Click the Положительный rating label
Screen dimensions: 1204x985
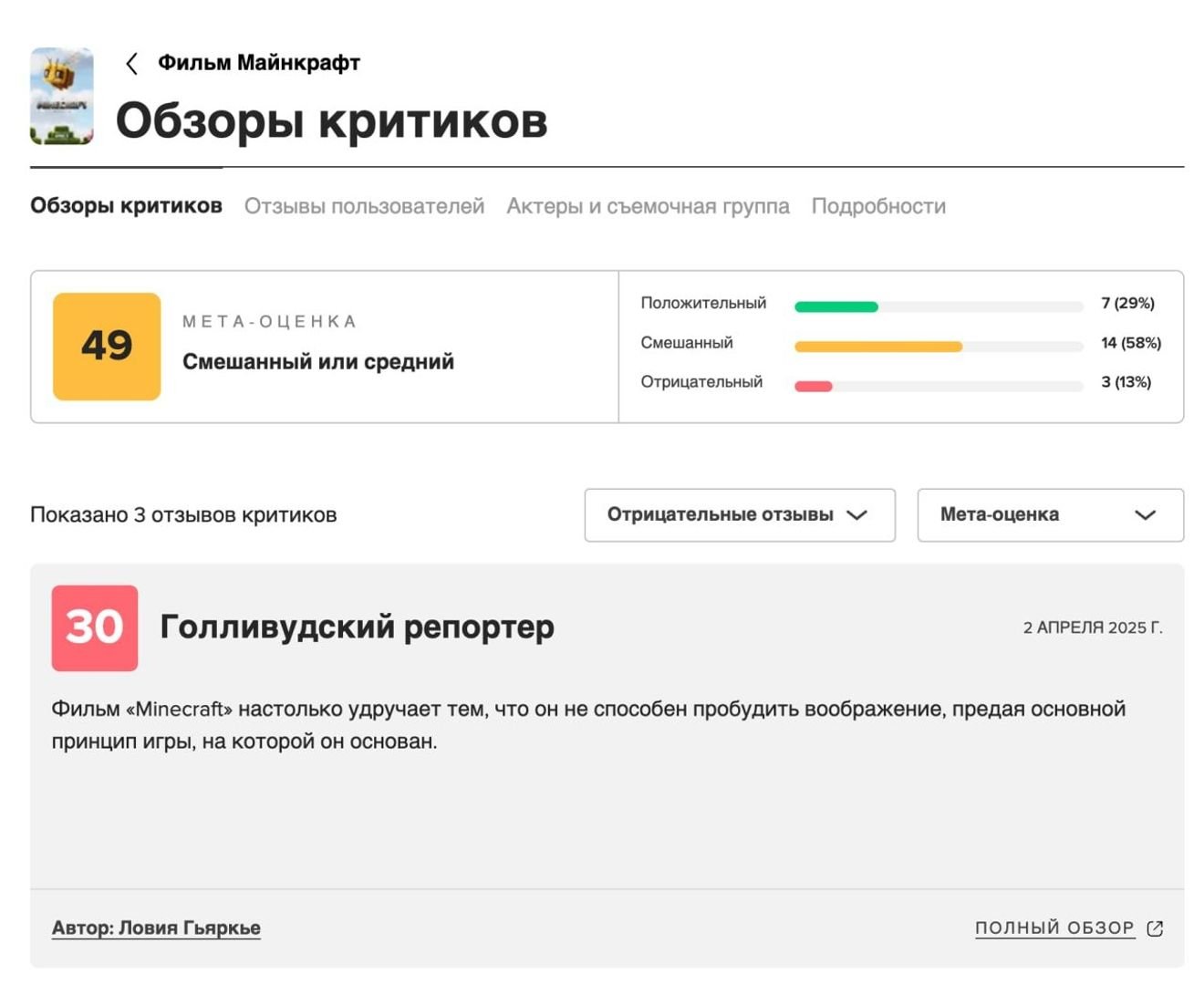pyautogui.click(x=703, y=303)
